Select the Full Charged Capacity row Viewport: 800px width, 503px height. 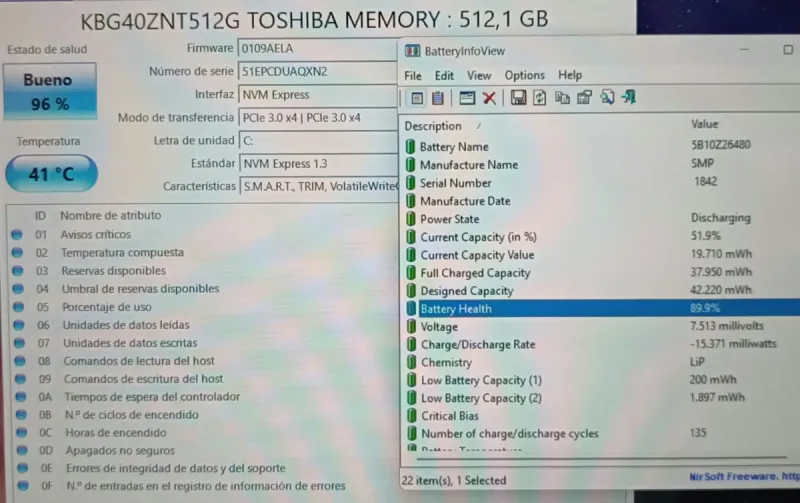point(601,272)
